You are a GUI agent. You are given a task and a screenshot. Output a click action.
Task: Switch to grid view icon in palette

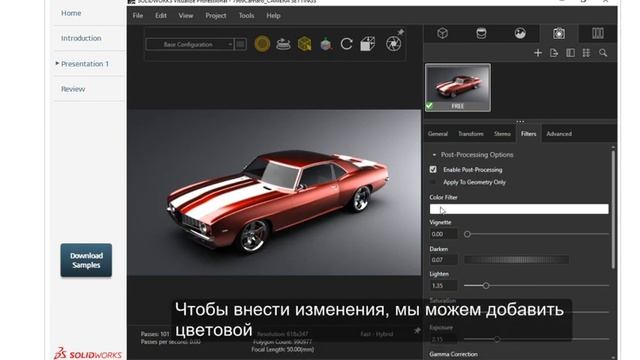(587, 53)
